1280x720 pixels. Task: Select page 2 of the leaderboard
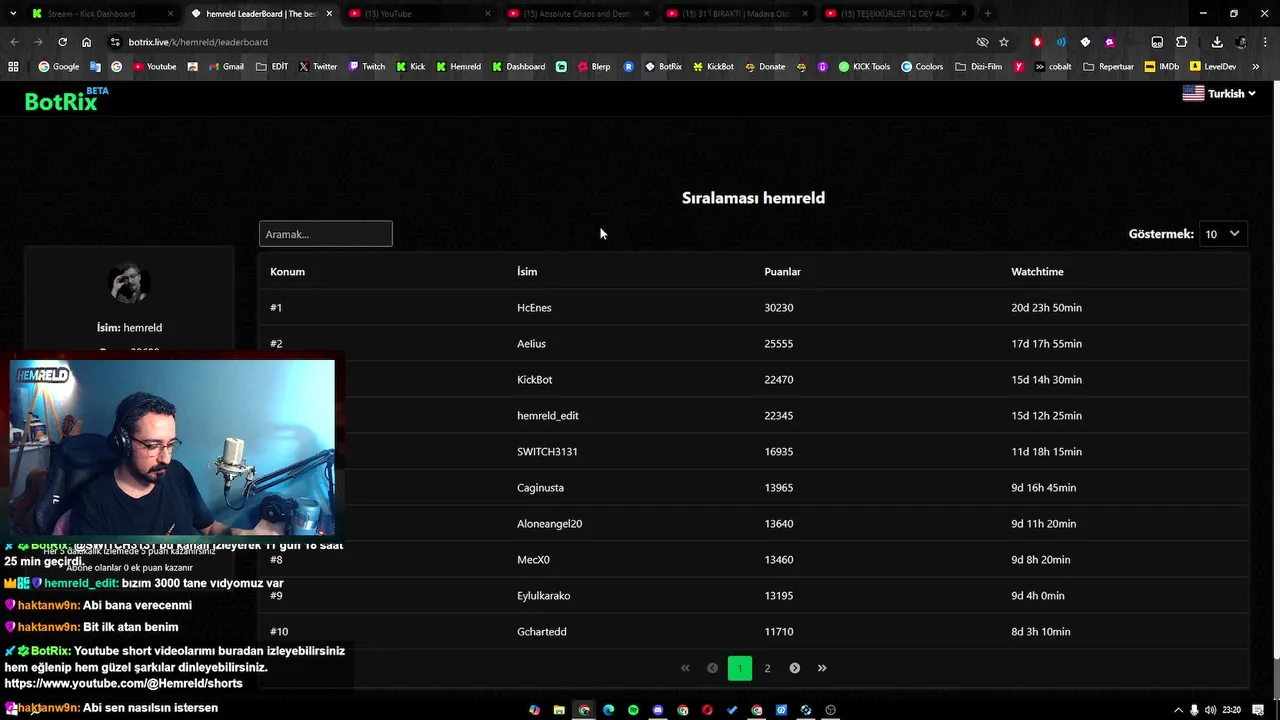pos(767,668)
